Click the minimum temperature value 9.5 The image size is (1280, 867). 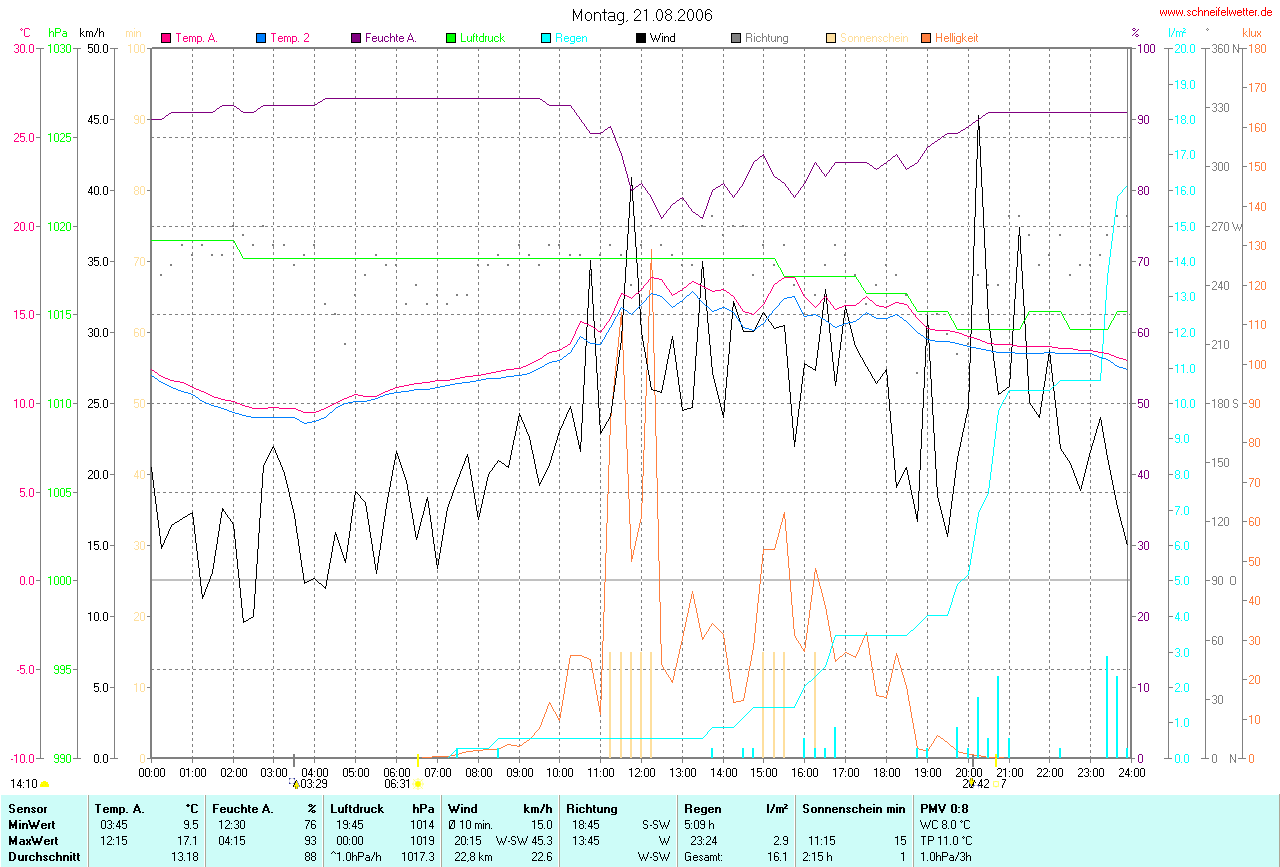(193, 825)
